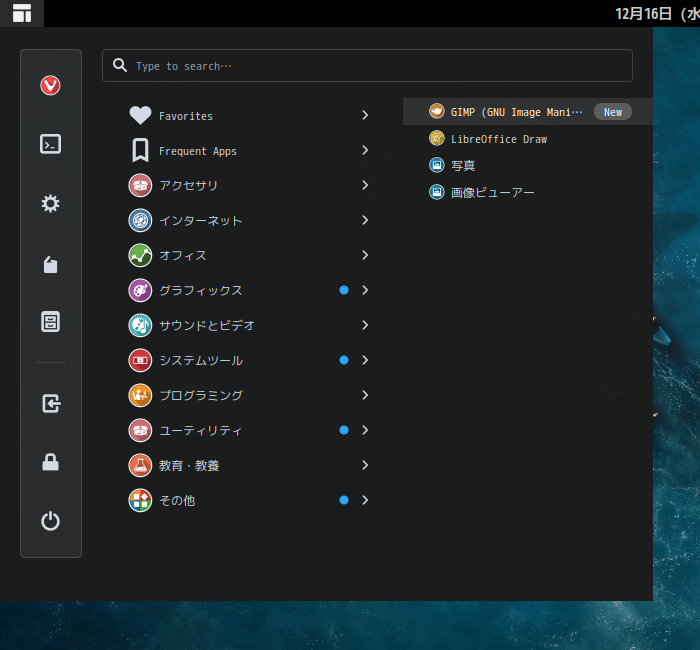Select the グラフィックス category label
This screenshot has width=700, height=650.
201,290
